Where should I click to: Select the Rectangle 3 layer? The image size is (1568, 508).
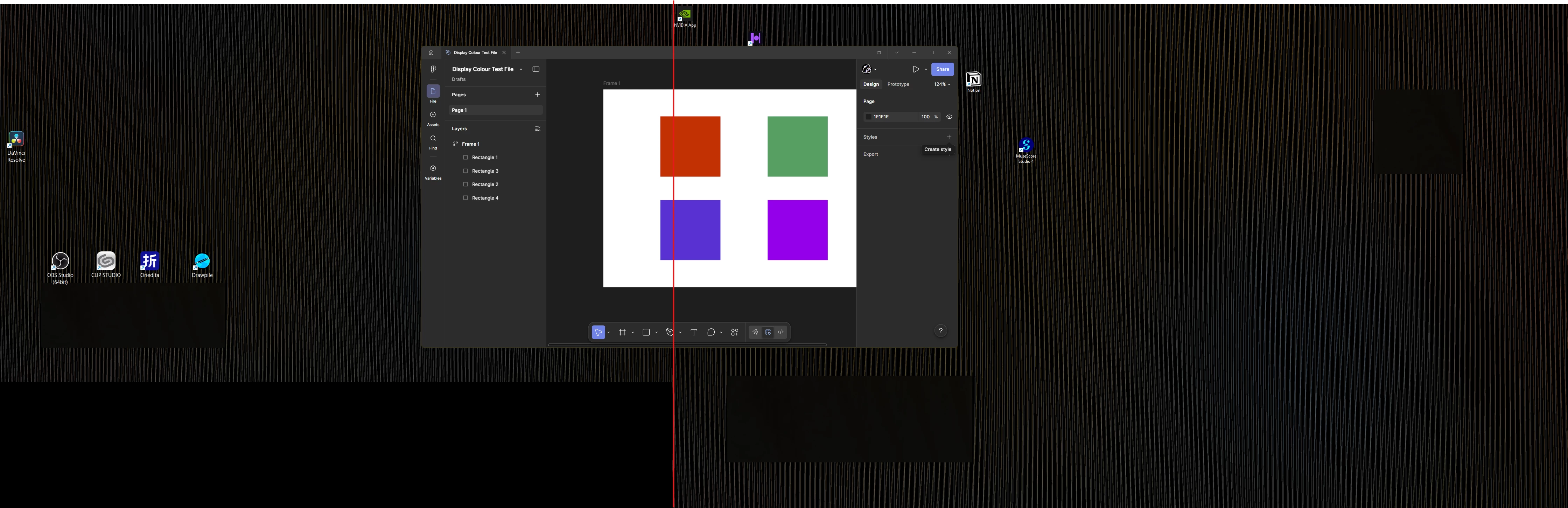tap(485, 171)
